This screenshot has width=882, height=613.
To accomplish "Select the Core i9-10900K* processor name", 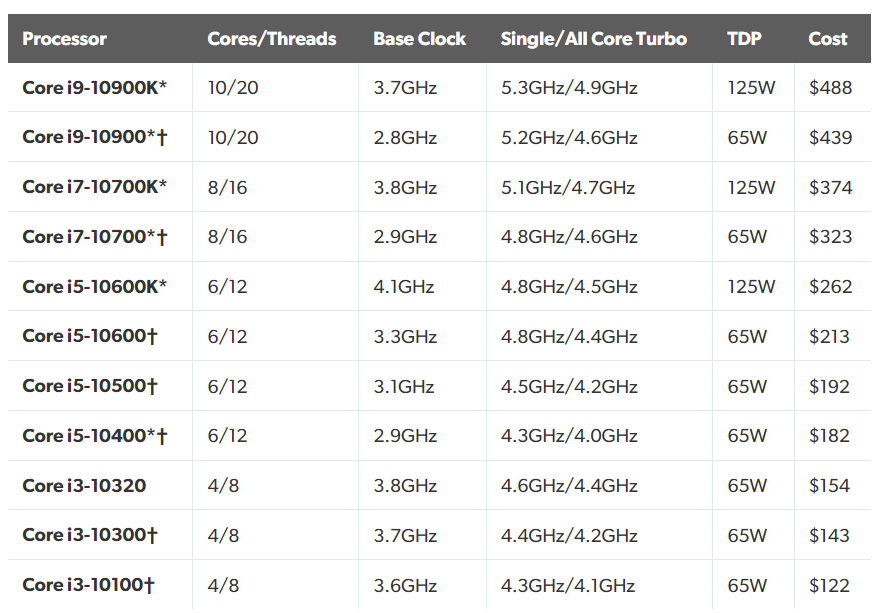I will coord(94,88).
